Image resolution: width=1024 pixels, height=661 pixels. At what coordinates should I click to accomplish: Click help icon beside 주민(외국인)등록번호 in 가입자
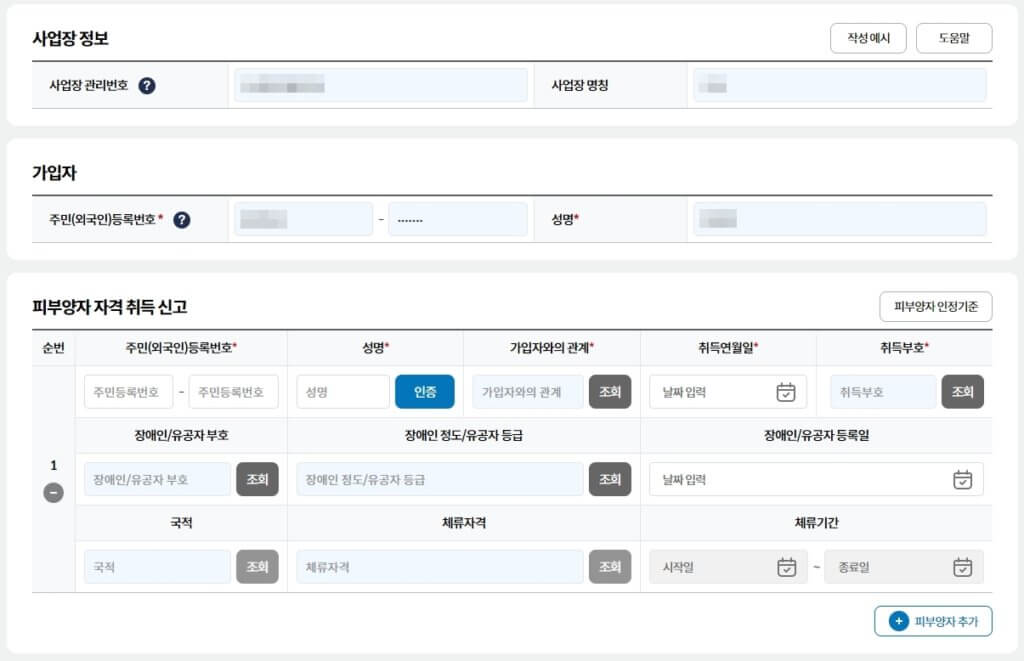182,220
